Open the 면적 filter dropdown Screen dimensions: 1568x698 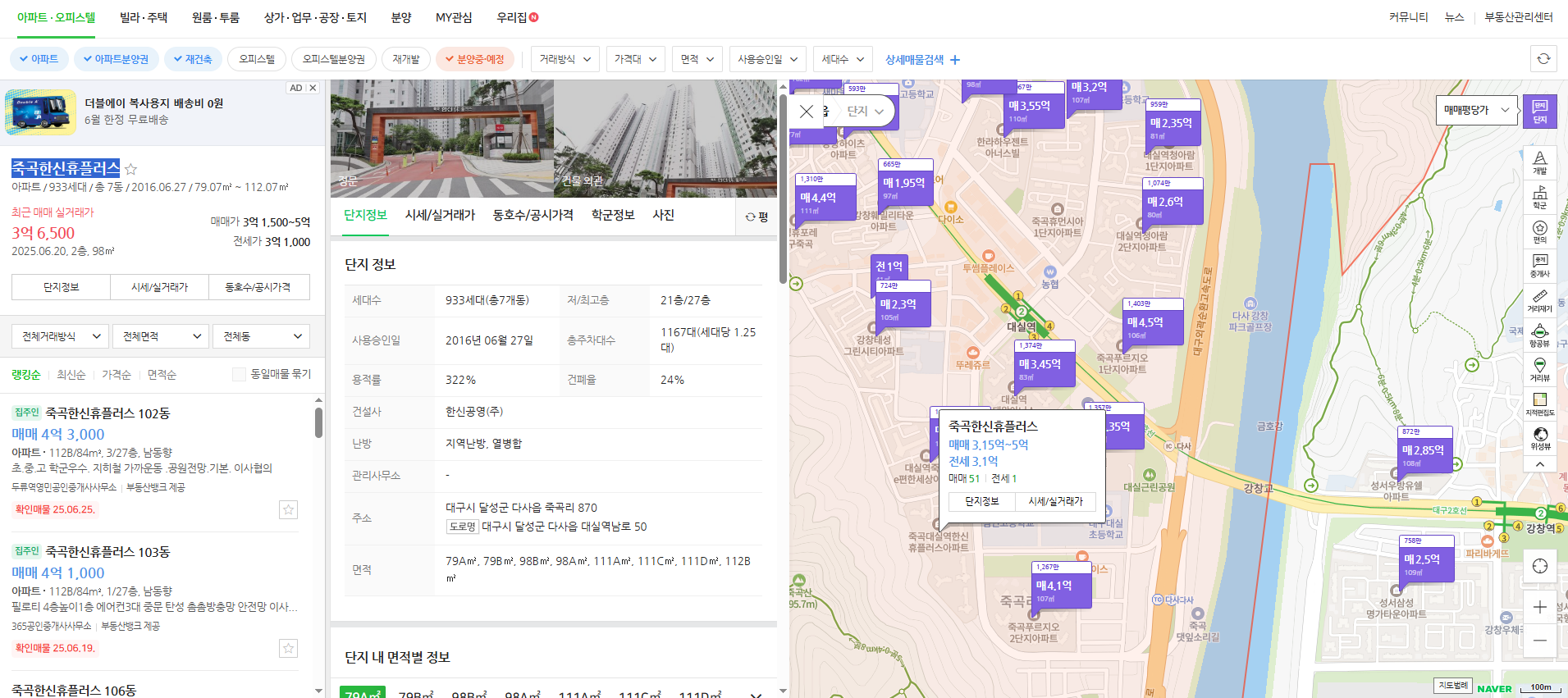pyautogui.click(x=697, y=59)
